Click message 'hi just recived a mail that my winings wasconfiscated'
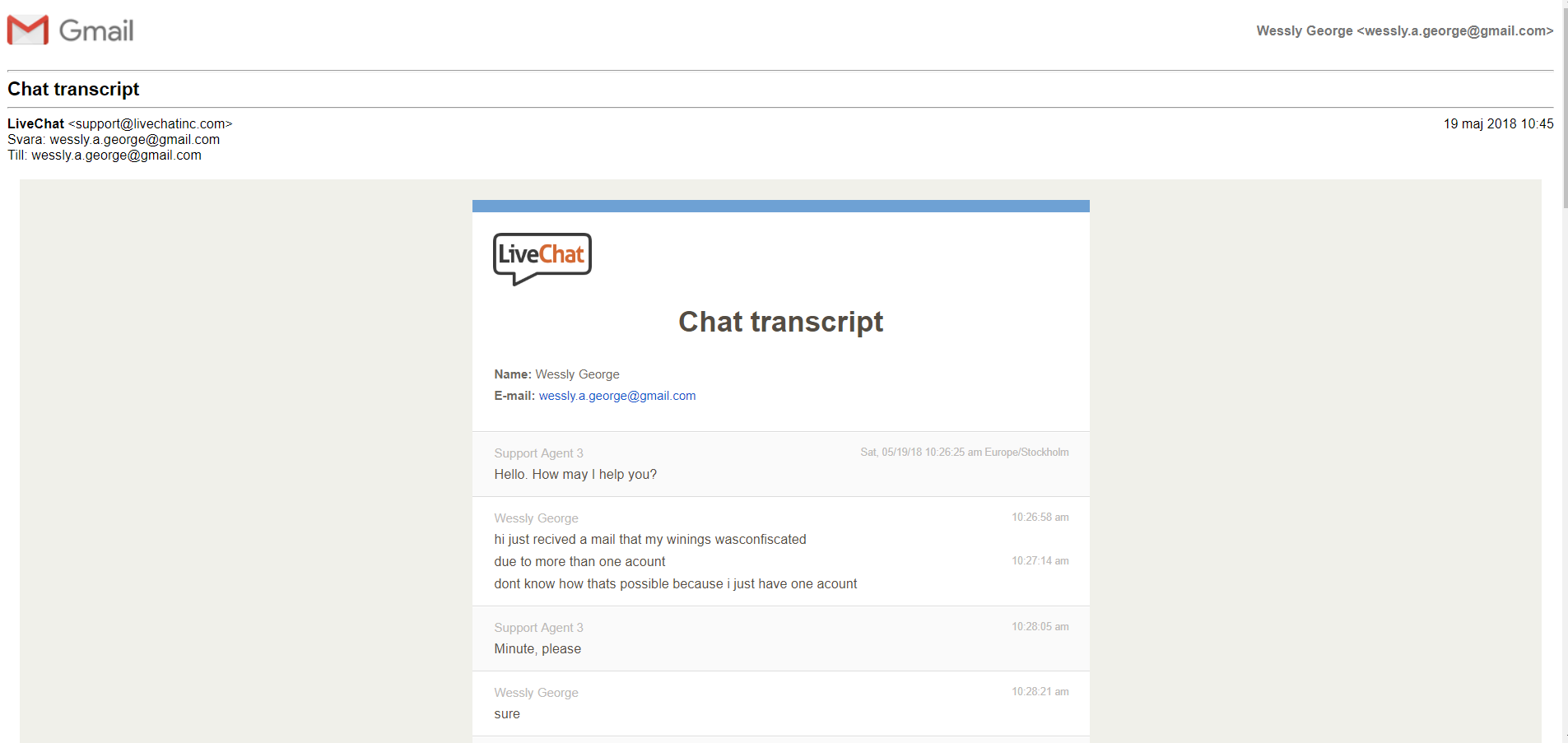Viewport: 1568px width, 743px height. [650, 540]
